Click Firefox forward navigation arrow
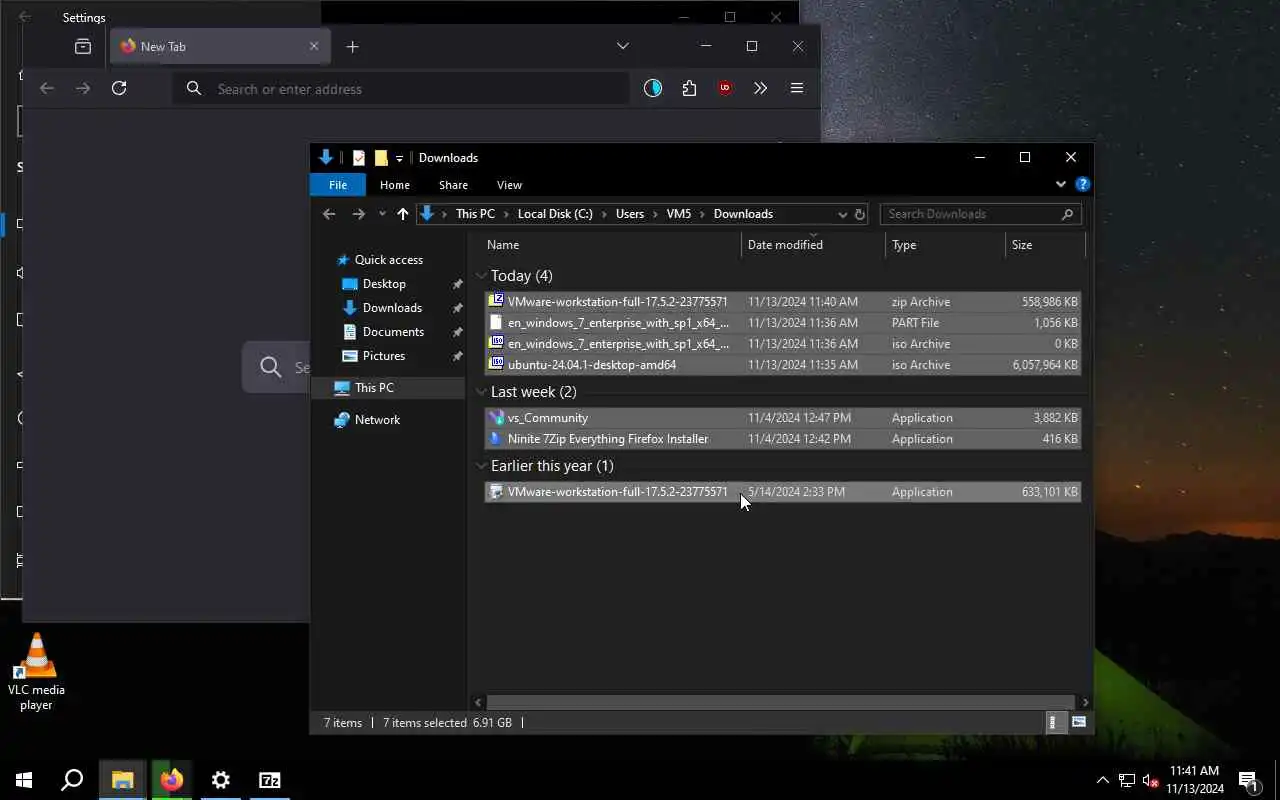1280x800 pixels. 83,88
